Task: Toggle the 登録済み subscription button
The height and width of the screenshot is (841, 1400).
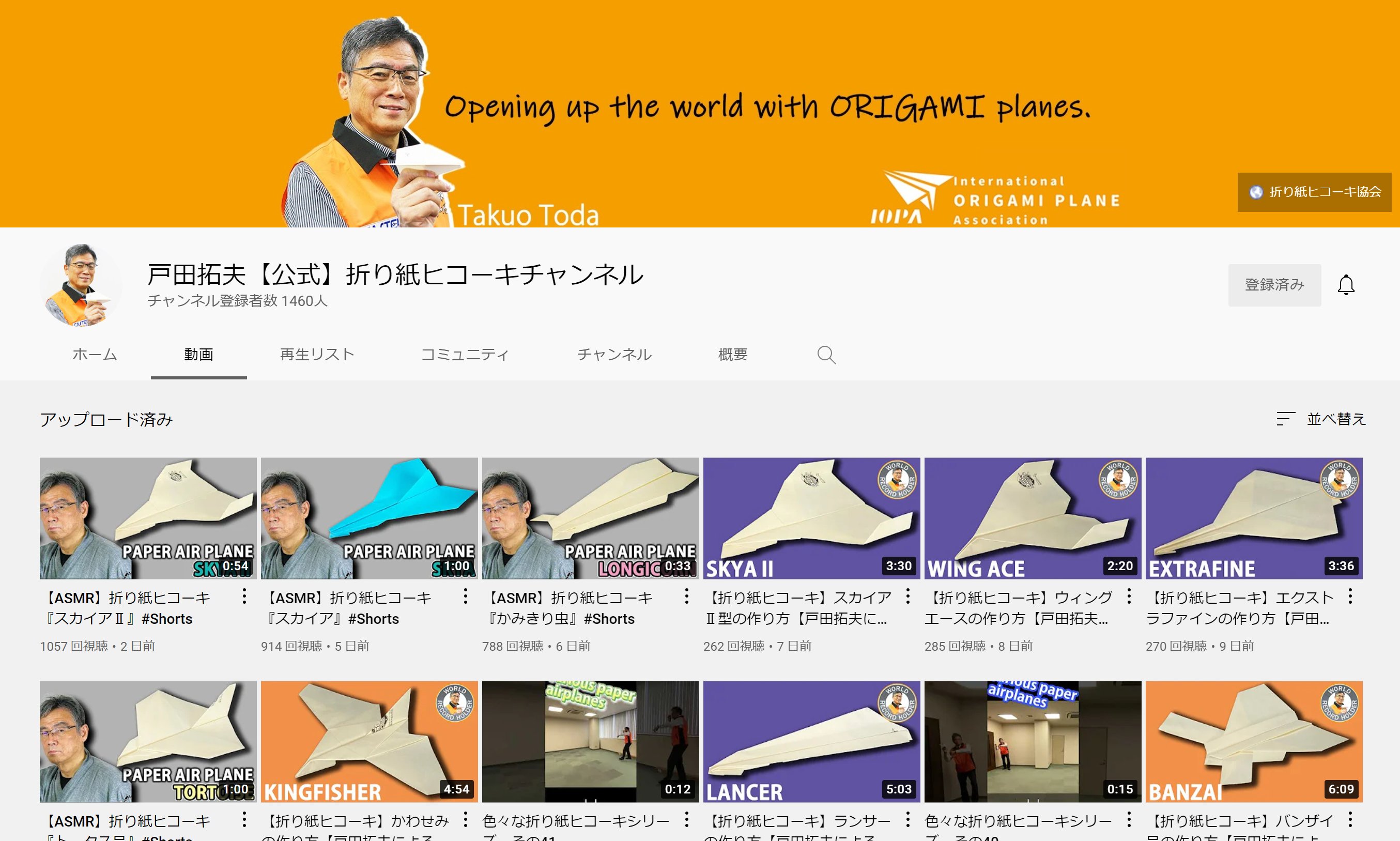Action: (x=1274, y=285)
